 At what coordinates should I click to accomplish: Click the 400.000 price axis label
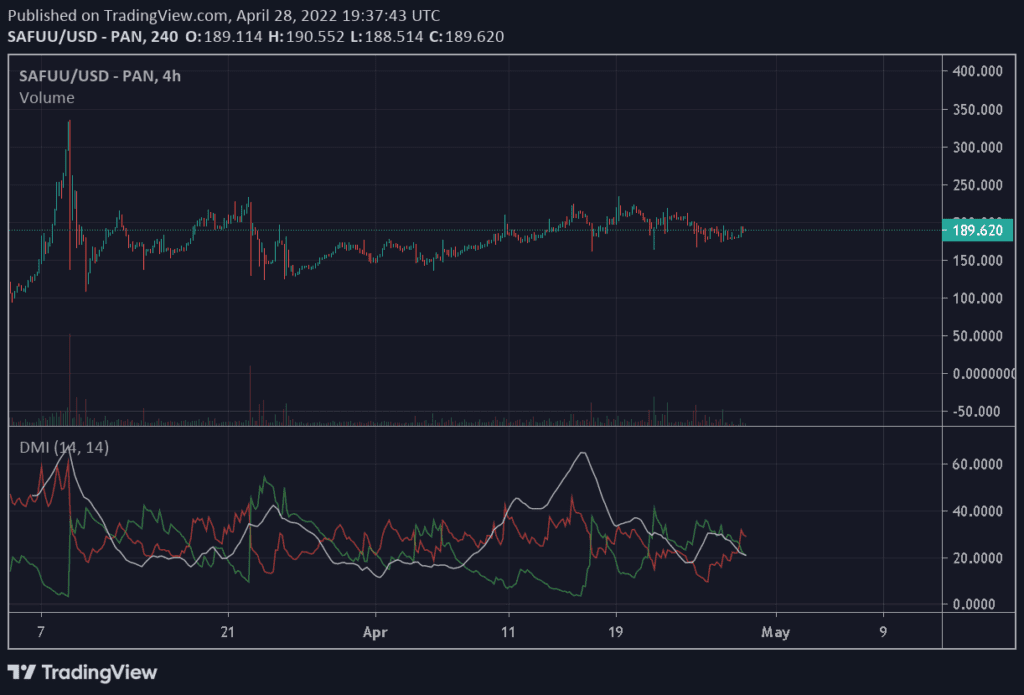[978, 72]
